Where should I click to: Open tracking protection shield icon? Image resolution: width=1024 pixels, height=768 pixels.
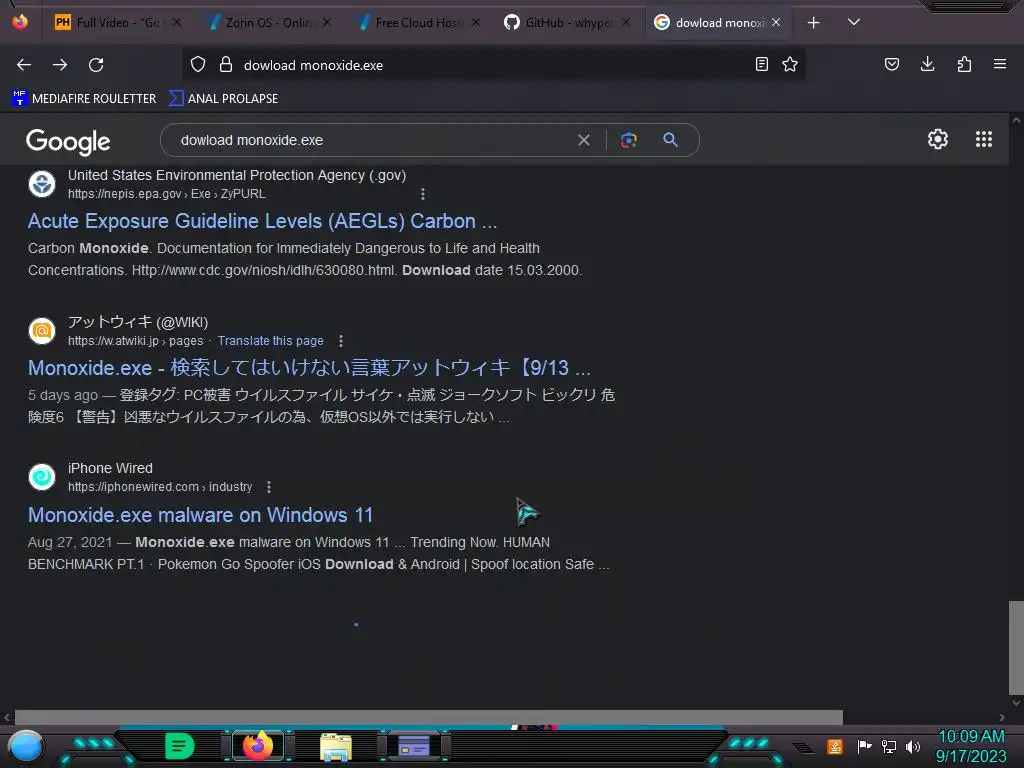click(198, 65)
